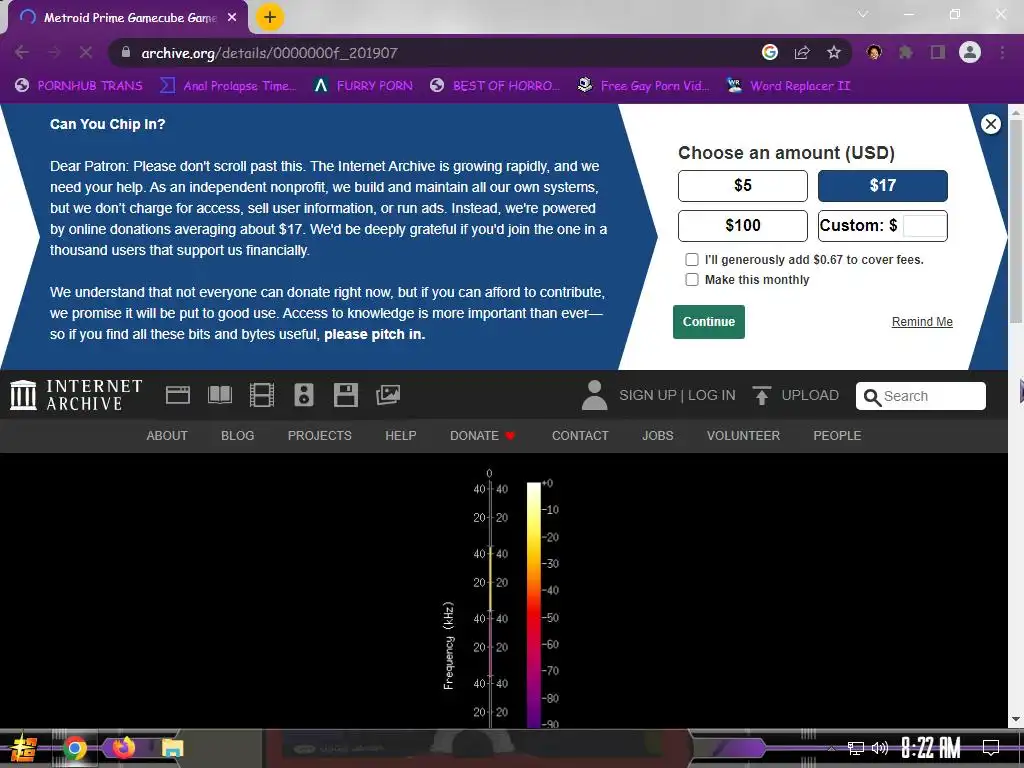
Task: Click the share page icon in address bar
Action: 802,52
